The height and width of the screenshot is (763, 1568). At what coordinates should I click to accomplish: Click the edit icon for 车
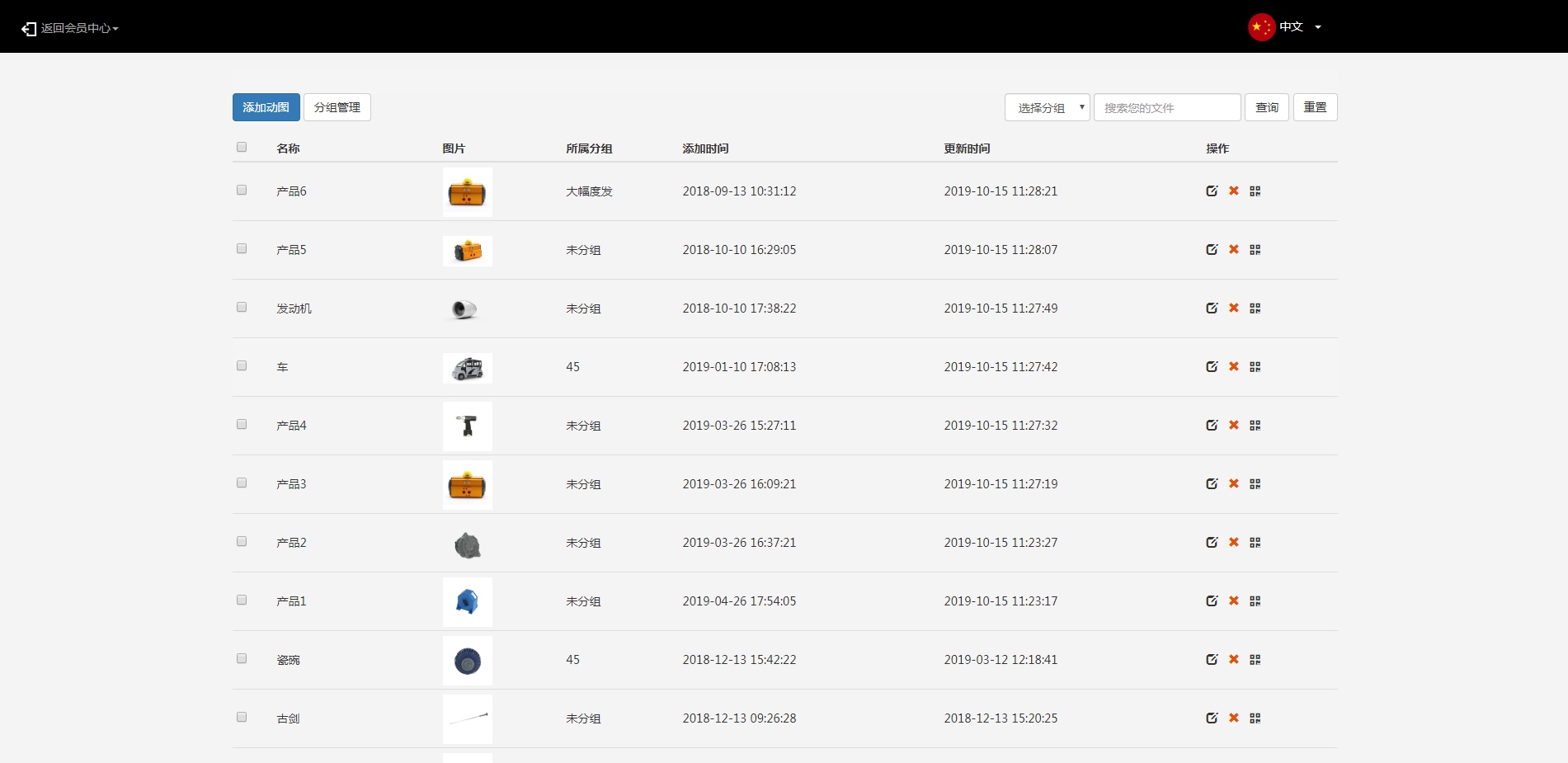pos(1212,367)
